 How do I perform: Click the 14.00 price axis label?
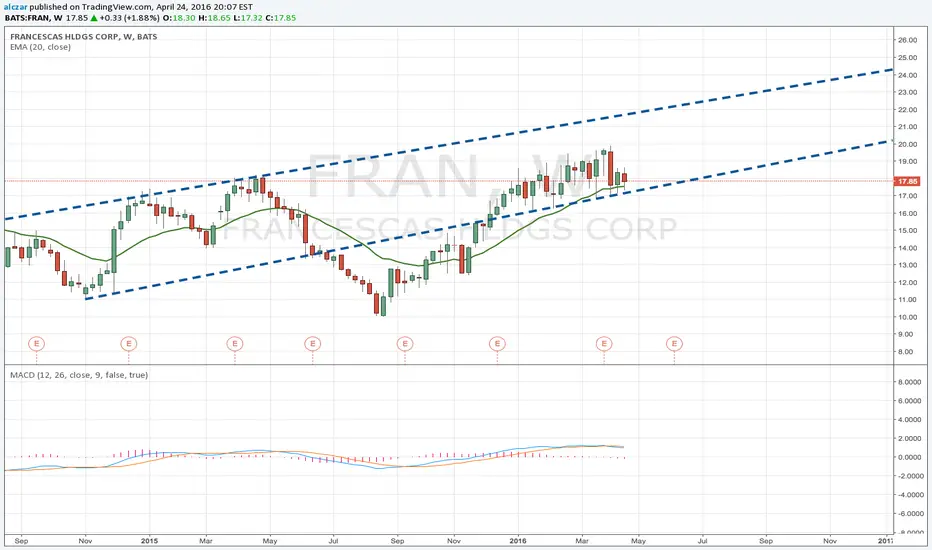click(x=907, y=248)
